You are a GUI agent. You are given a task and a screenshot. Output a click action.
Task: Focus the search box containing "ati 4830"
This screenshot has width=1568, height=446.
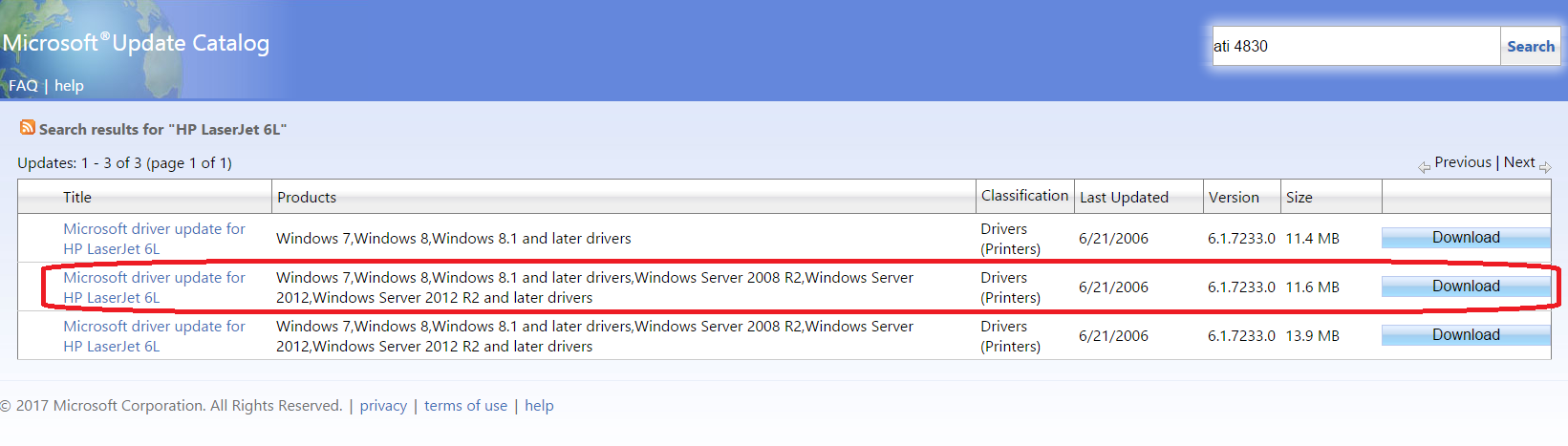click(x=1355, y=46)
